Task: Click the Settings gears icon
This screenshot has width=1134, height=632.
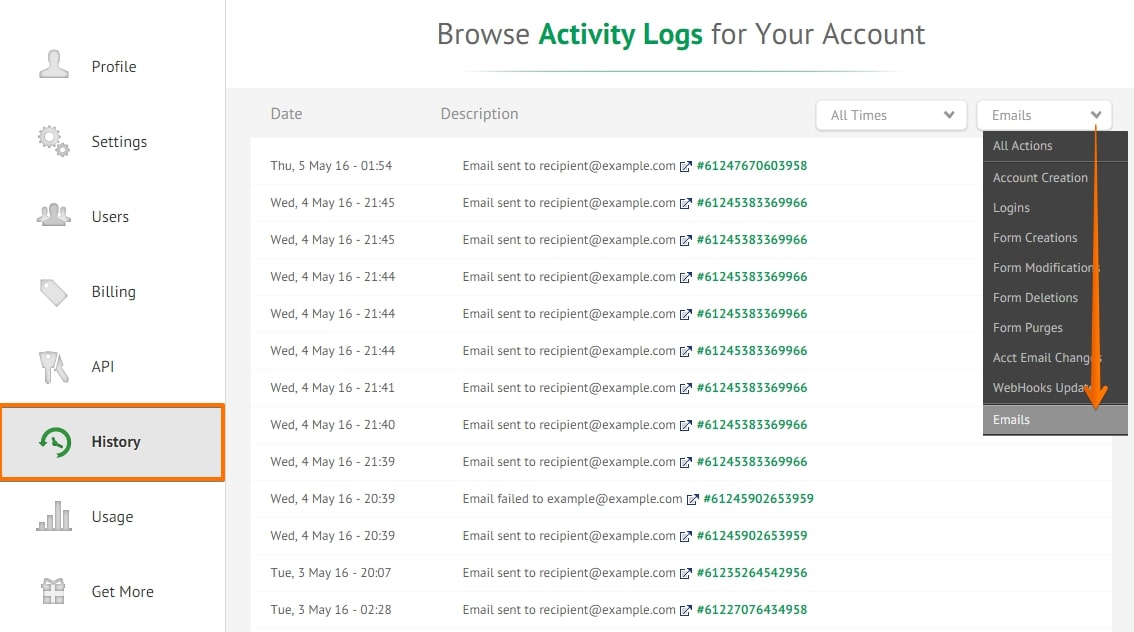Action: click(x=54, y=140)
